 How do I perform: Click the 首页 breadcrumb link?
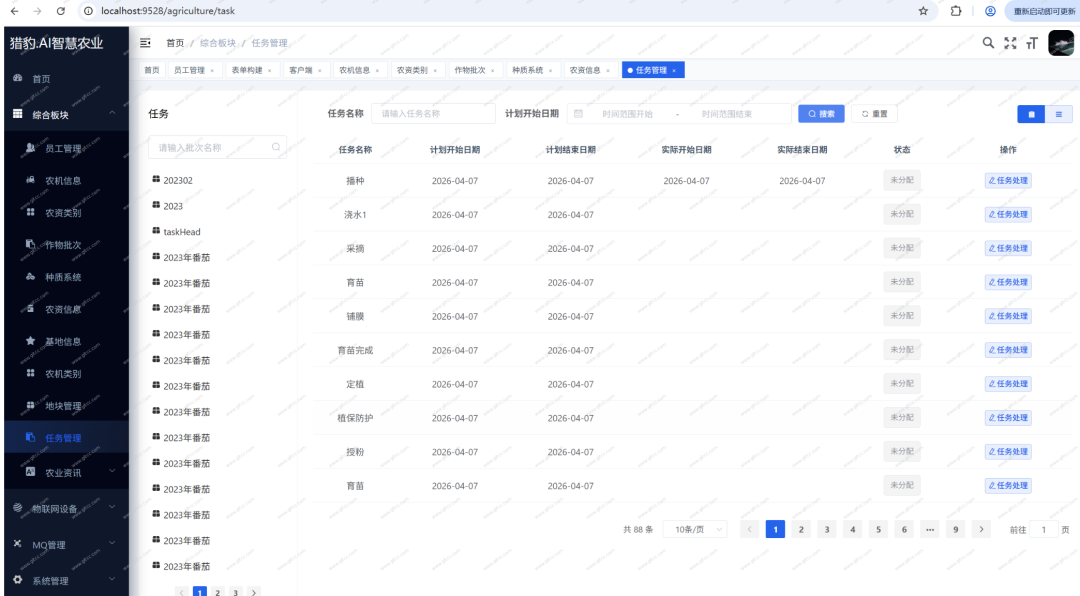[175, 43]
